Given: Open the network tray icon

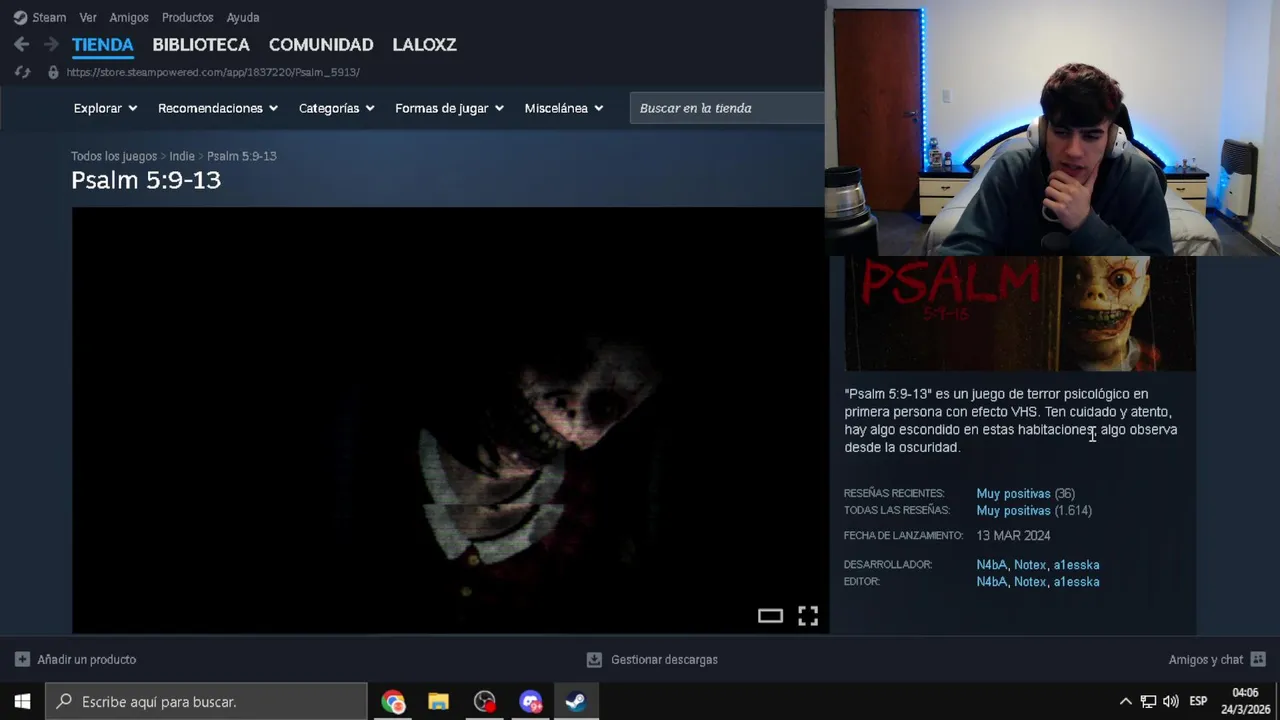Looking at the screenshot, I should pos(1148,702).
